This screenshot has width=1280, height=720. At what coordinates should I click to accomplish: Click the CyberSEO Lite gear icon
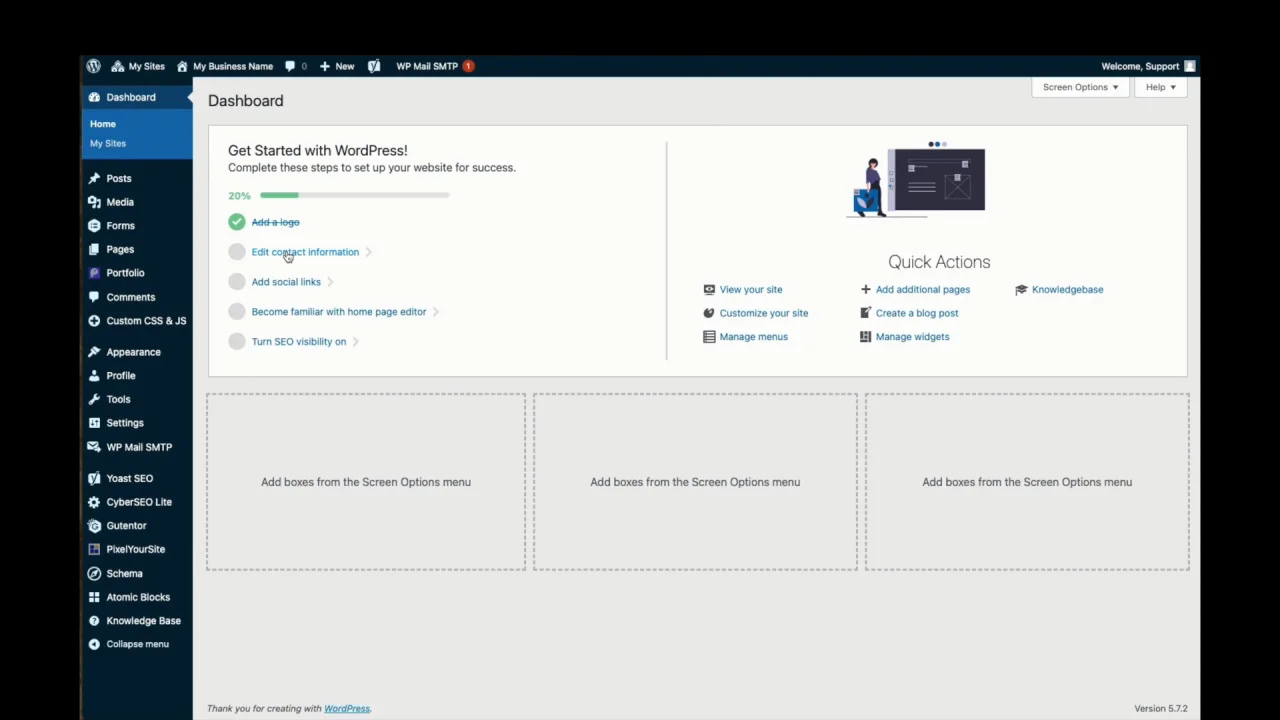coord(94,502)
